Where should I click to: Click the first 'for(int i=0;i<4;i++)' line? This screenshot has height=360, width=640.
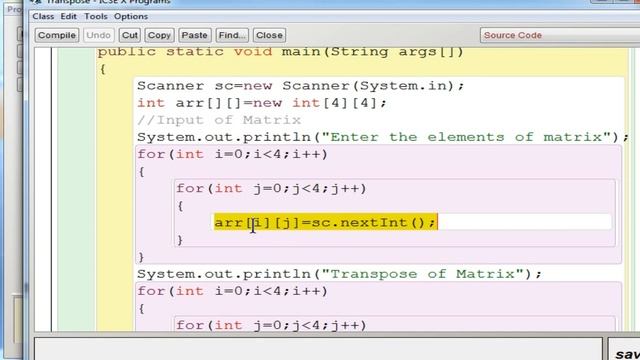(232, 155)
